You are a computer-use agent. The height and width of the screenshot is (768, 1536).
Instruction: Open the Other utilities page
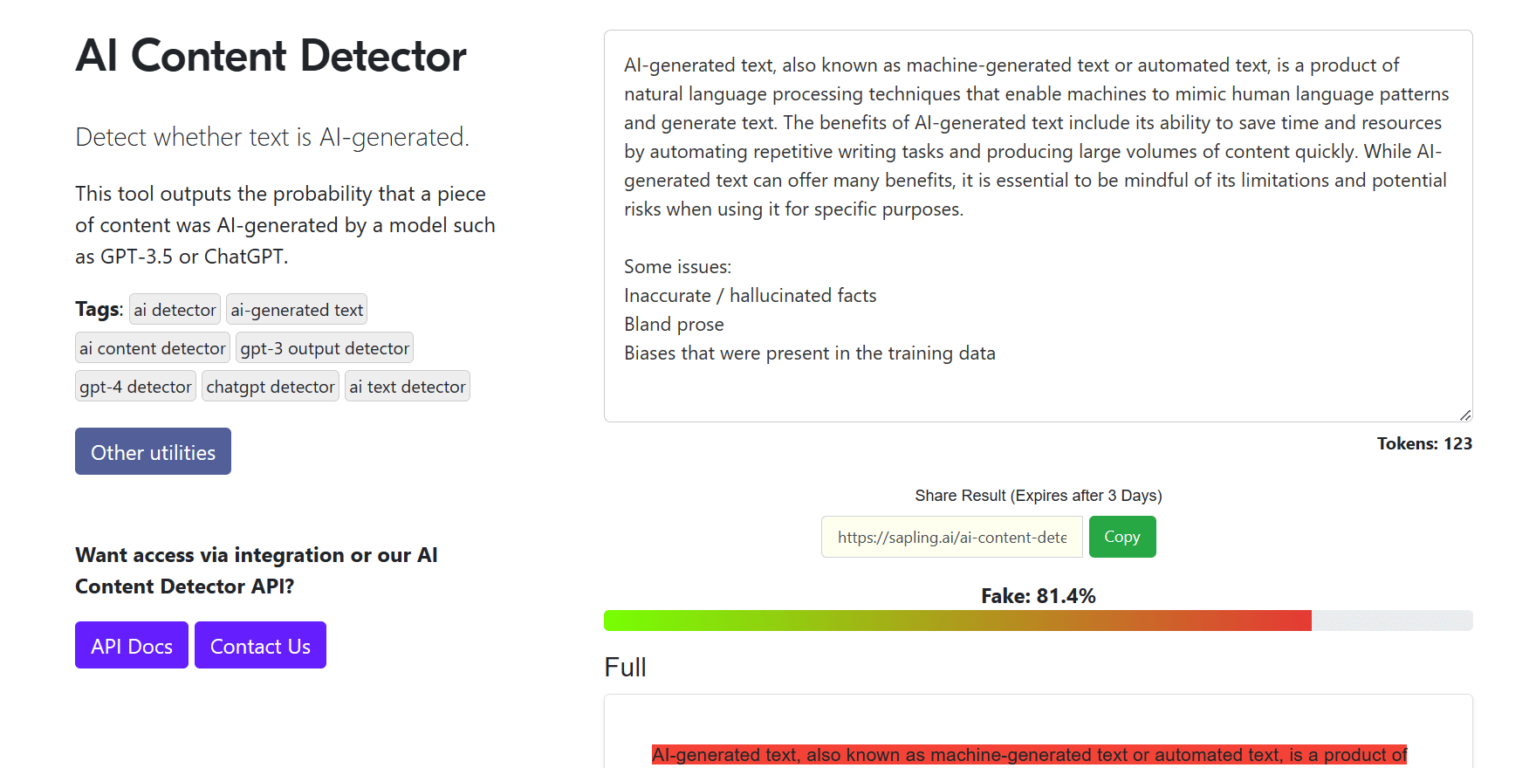coord(152,451)
